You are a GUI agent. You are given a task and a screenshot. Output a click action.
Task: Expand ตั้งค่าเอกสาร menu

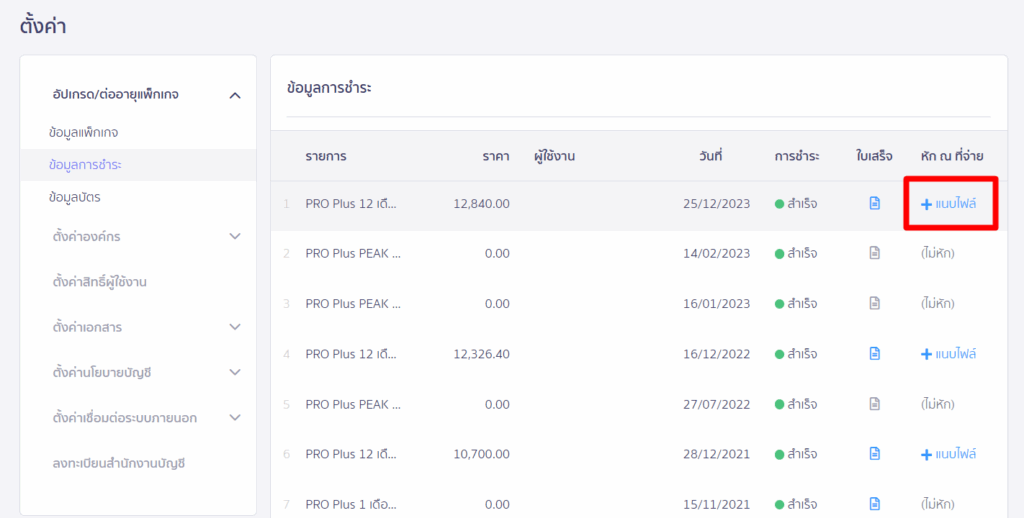(235, 327)
